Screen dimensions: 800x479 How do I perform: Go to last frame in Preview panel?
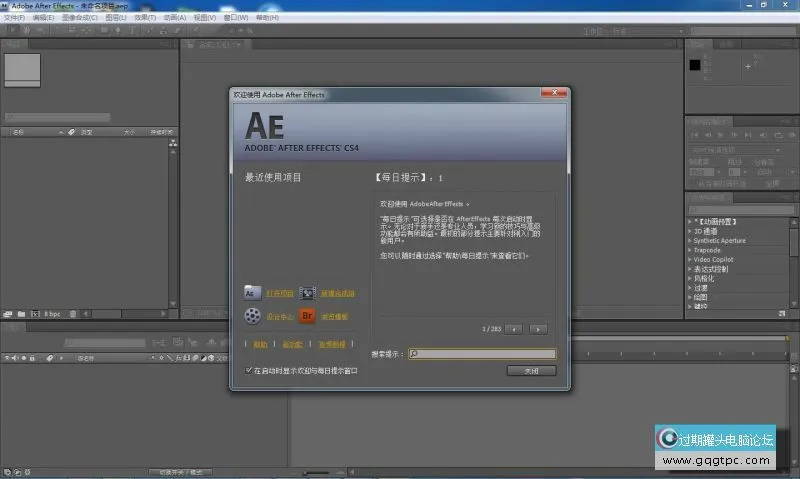pos(748,135)
